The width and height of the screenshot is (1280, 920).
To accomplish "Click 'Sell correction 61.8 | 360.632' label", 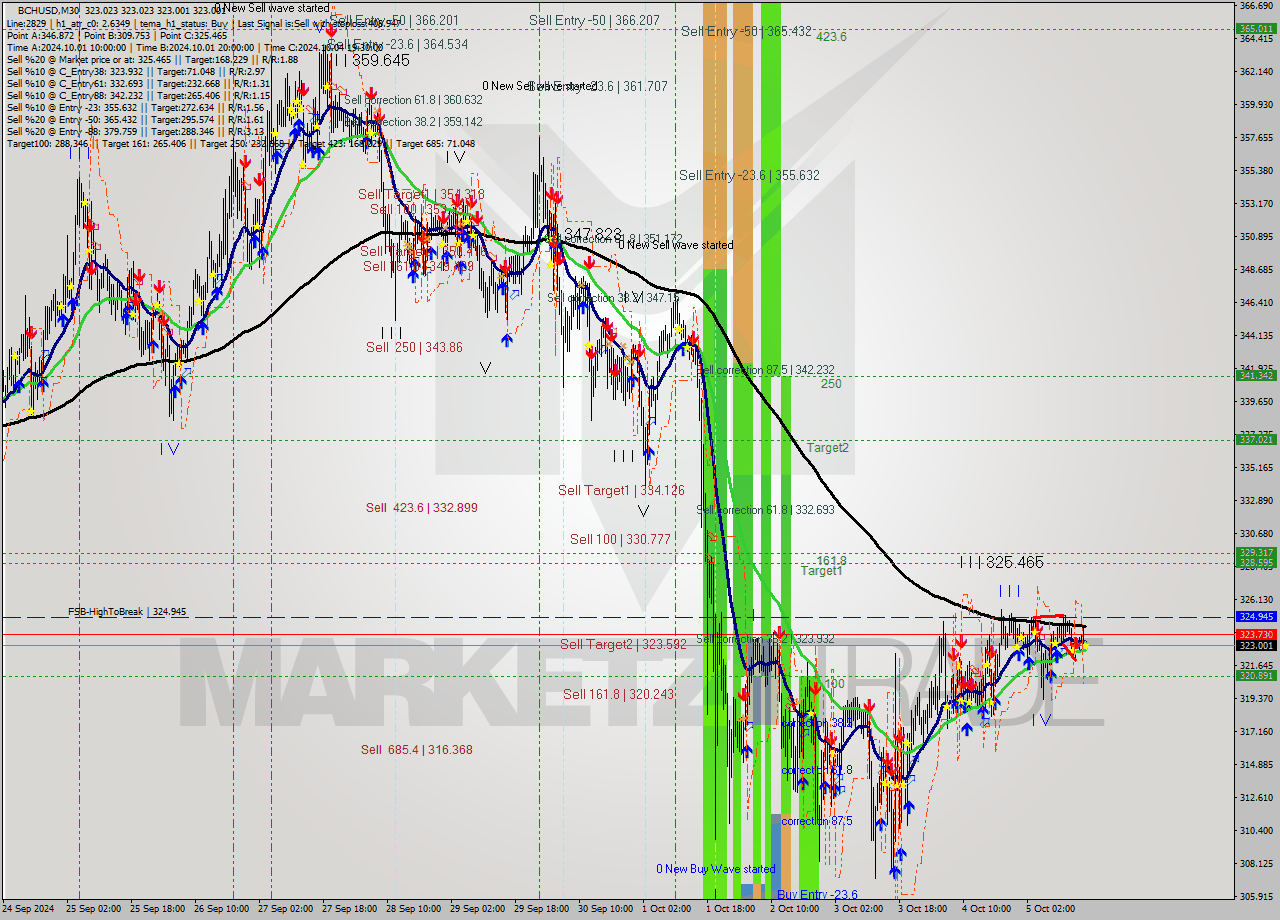I will [413, 100].
